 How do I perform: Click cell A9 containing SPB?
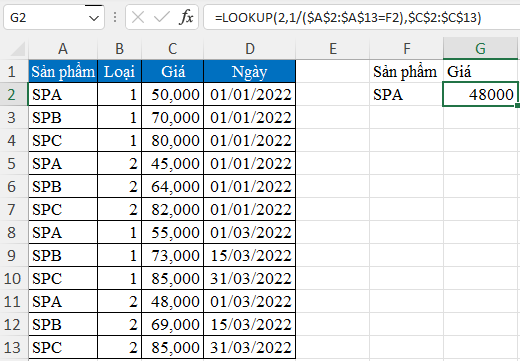[x=63, y=255]
